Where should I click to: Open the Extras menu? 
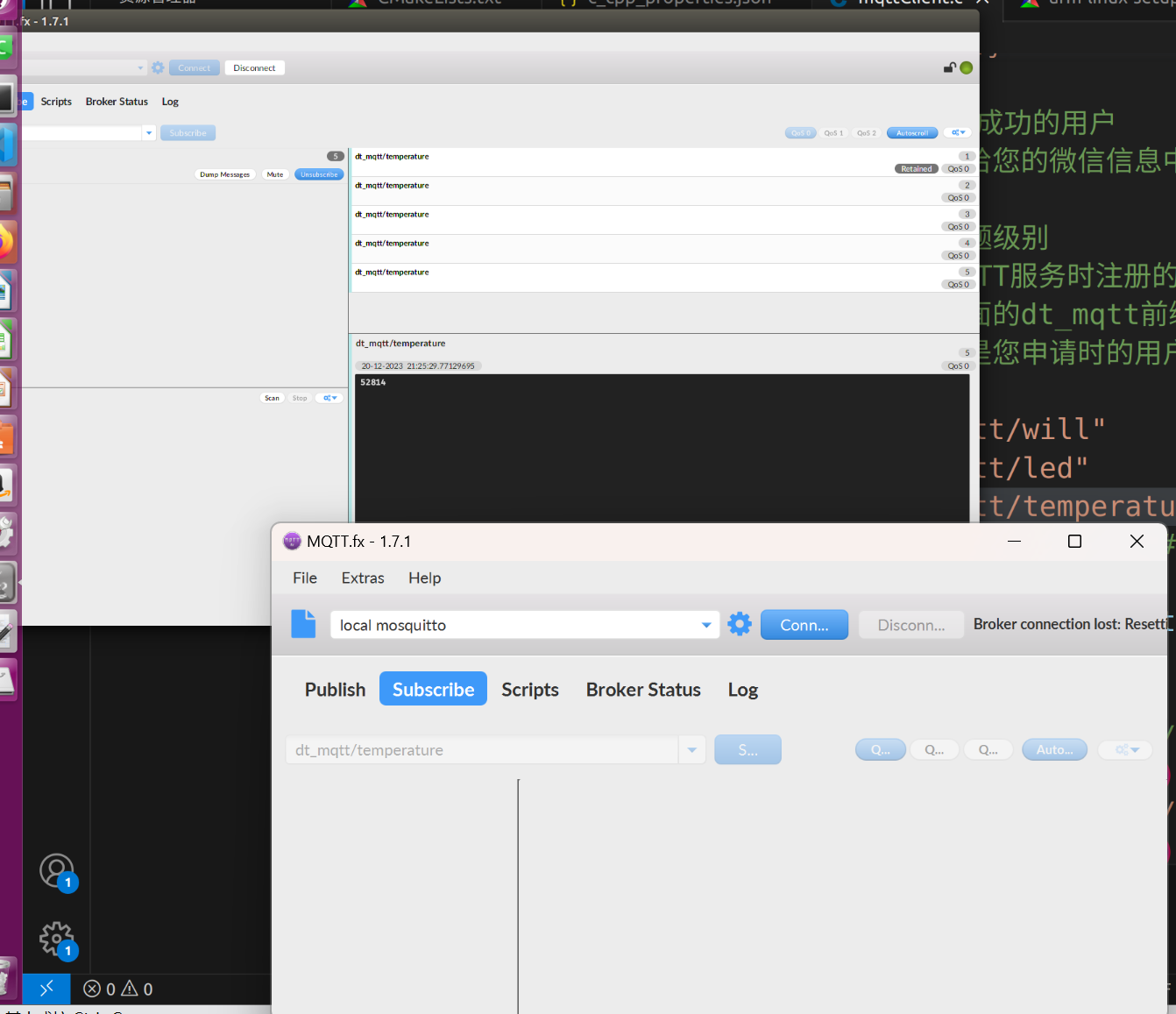pos(363,578)
